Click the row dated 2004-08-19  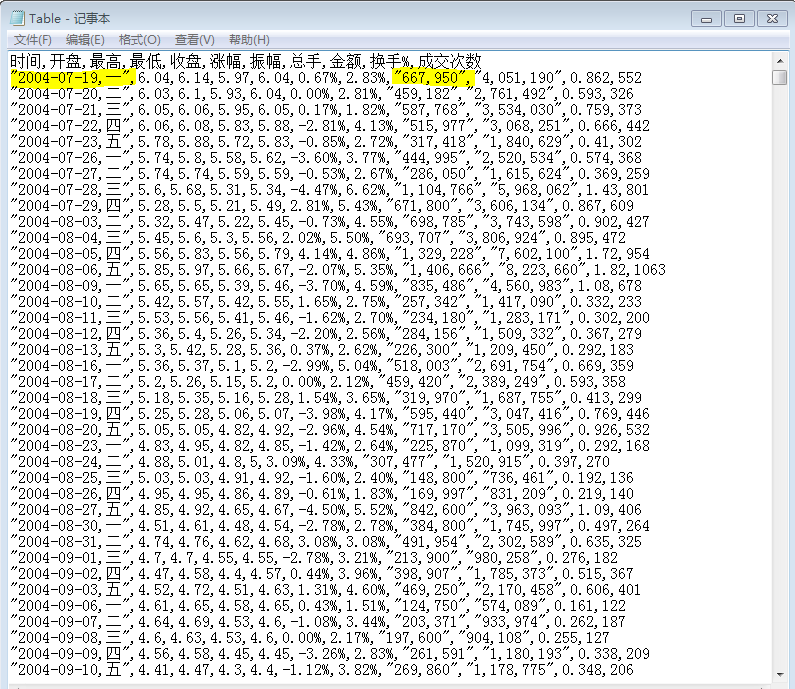pos(330,414)
